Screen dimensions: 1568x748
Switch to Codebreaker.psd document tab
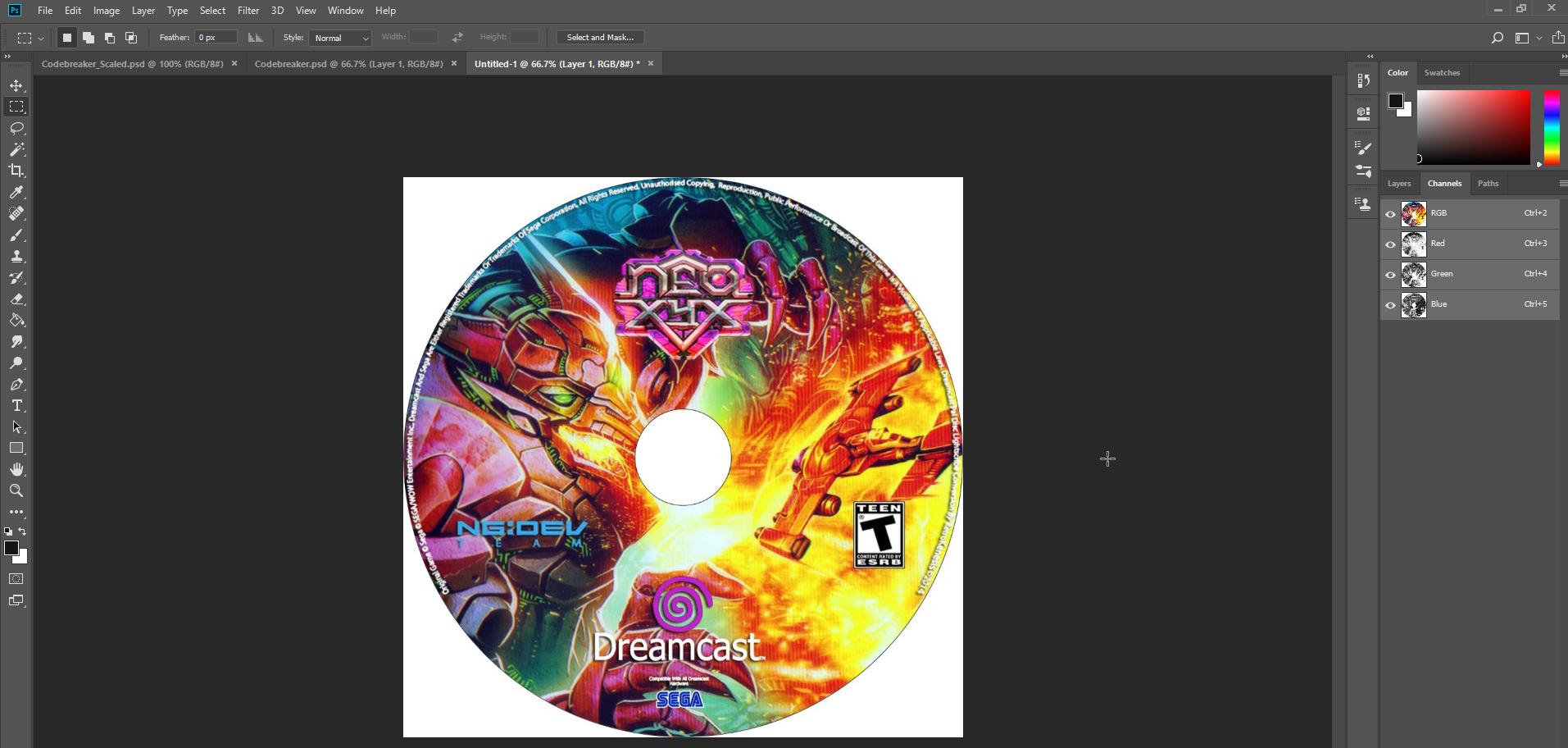click(349, 64)
